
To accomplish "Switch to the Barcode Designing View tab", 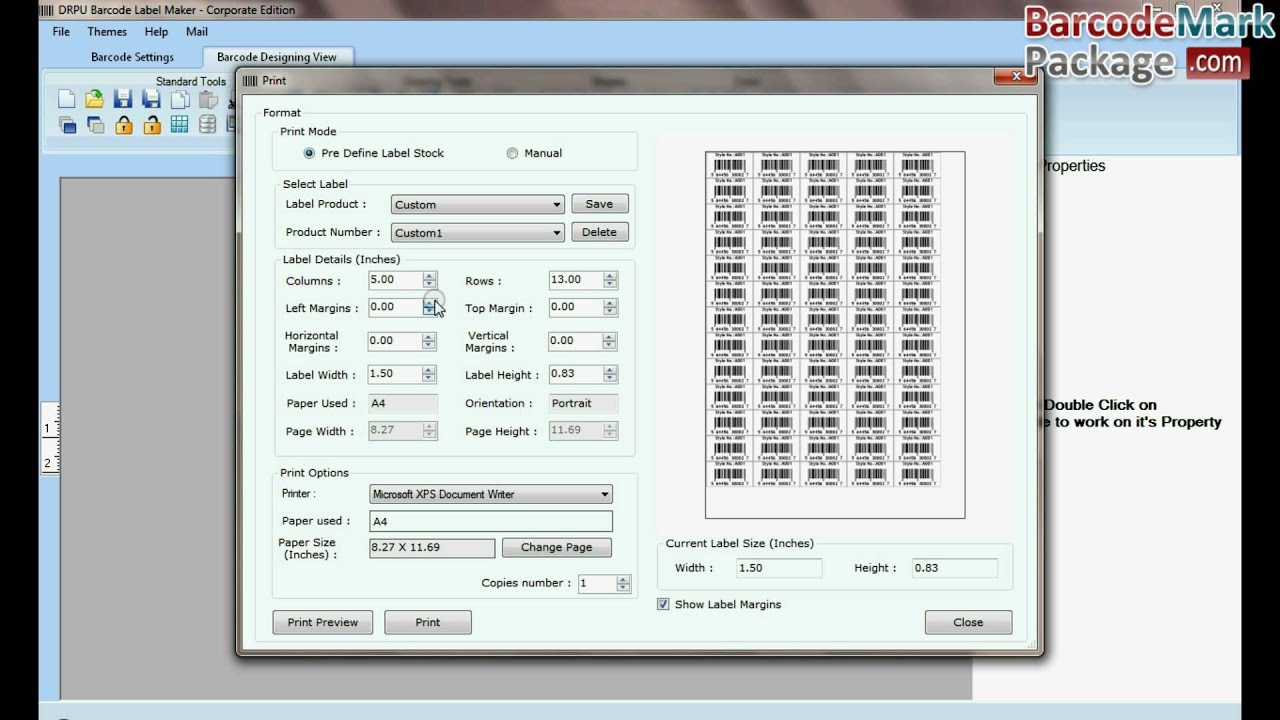I will tap(277, 57).
